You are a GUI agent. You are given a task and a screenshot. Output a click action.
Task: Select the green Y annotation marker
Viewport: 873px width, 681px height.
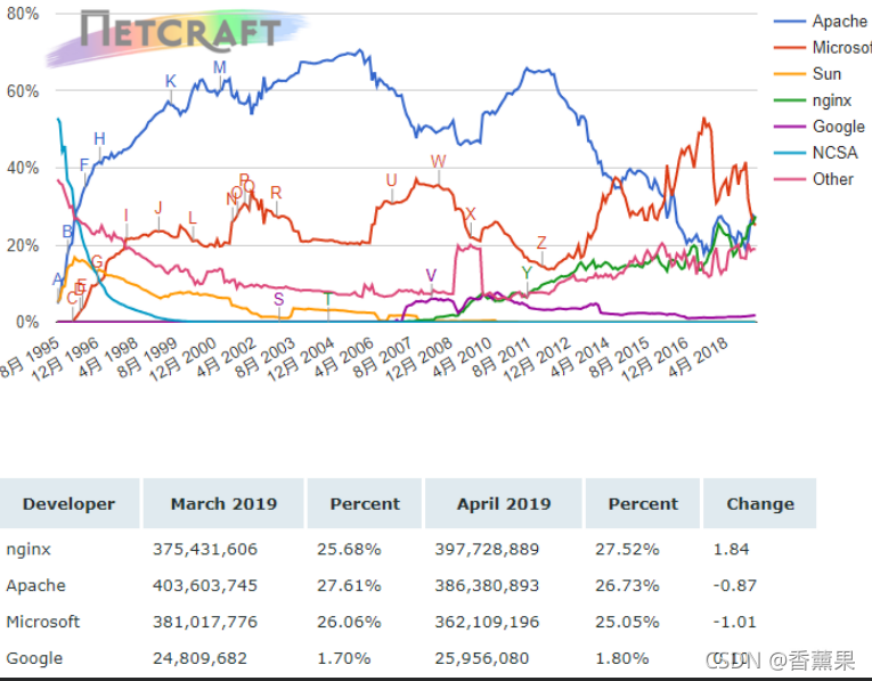[x=526, y=274]
